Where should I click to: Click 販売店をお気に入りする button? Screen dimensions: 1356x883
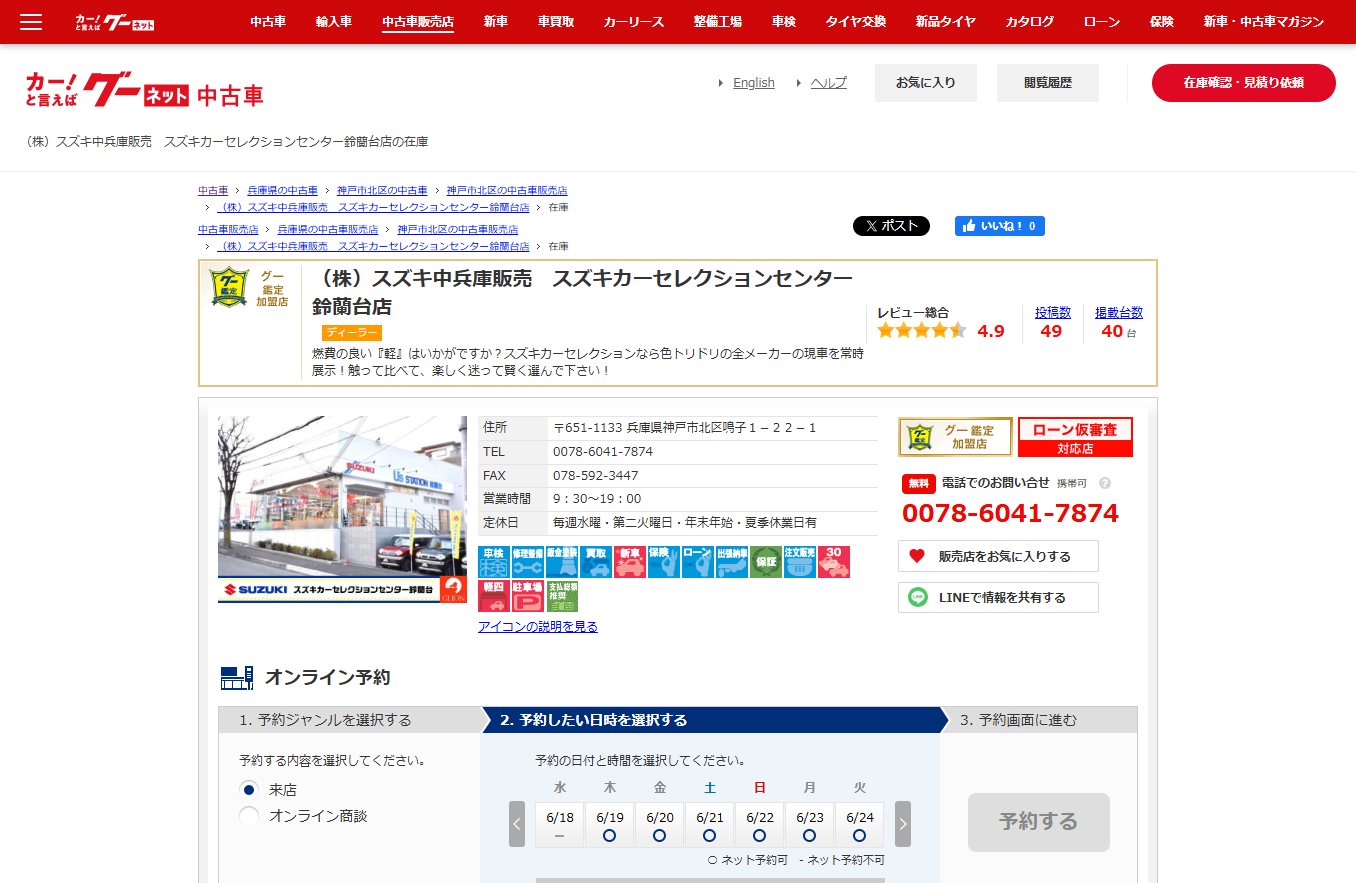(x=998, y=556)
